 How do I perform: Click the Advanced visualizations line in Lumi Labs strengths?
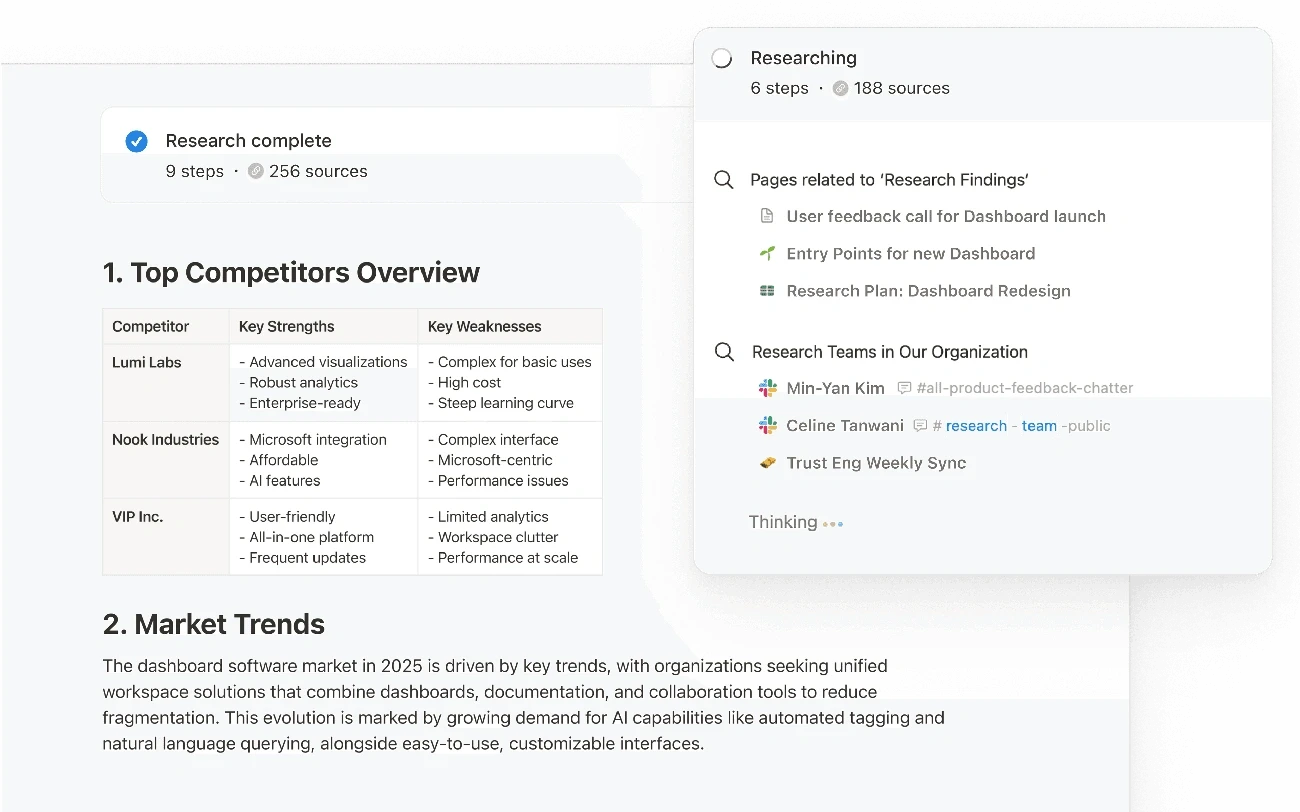(x=323, y=362)
